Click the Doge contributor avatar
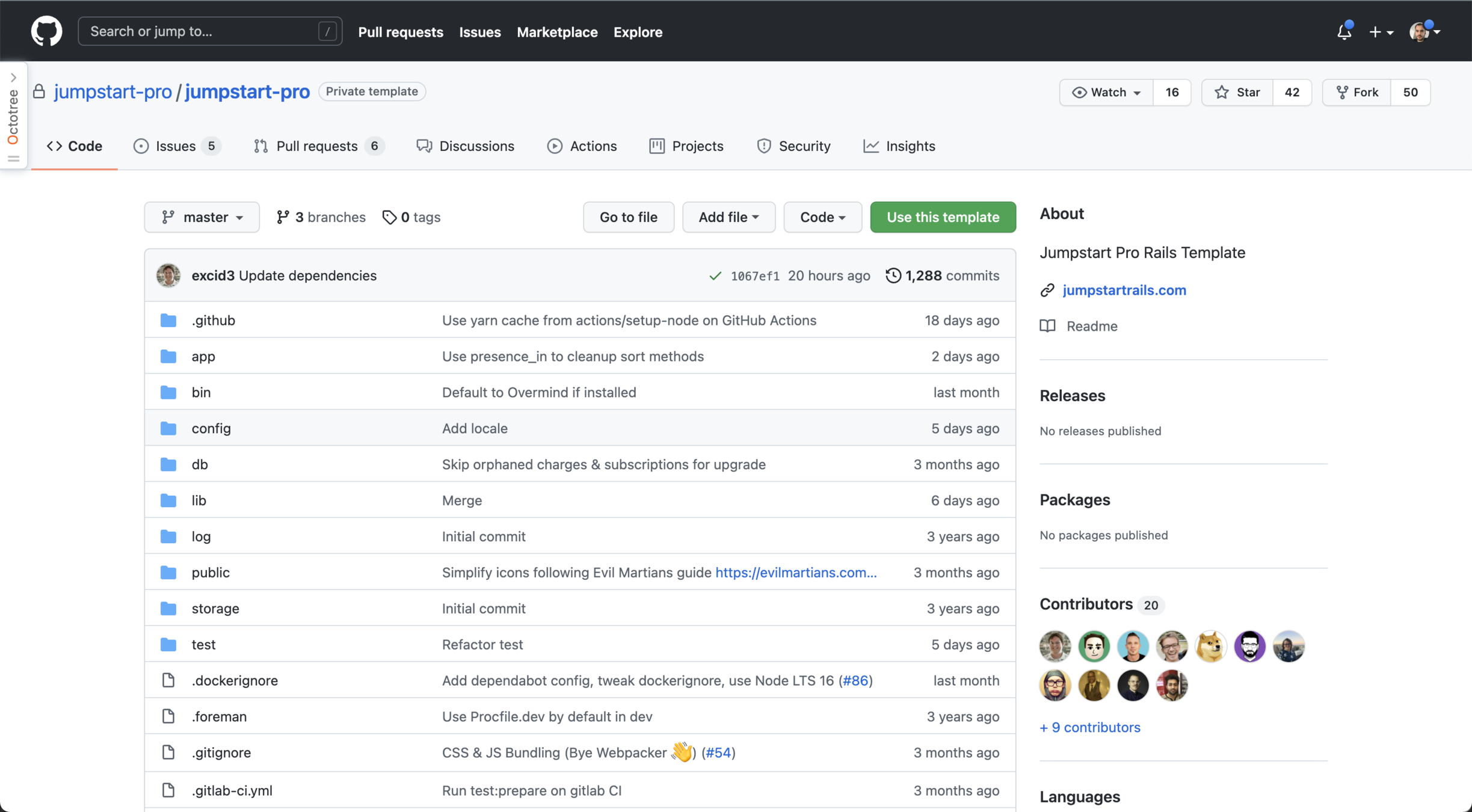Image resolution: width=1472 pixels, height=812 pixels. click(x=1210, y=647)
